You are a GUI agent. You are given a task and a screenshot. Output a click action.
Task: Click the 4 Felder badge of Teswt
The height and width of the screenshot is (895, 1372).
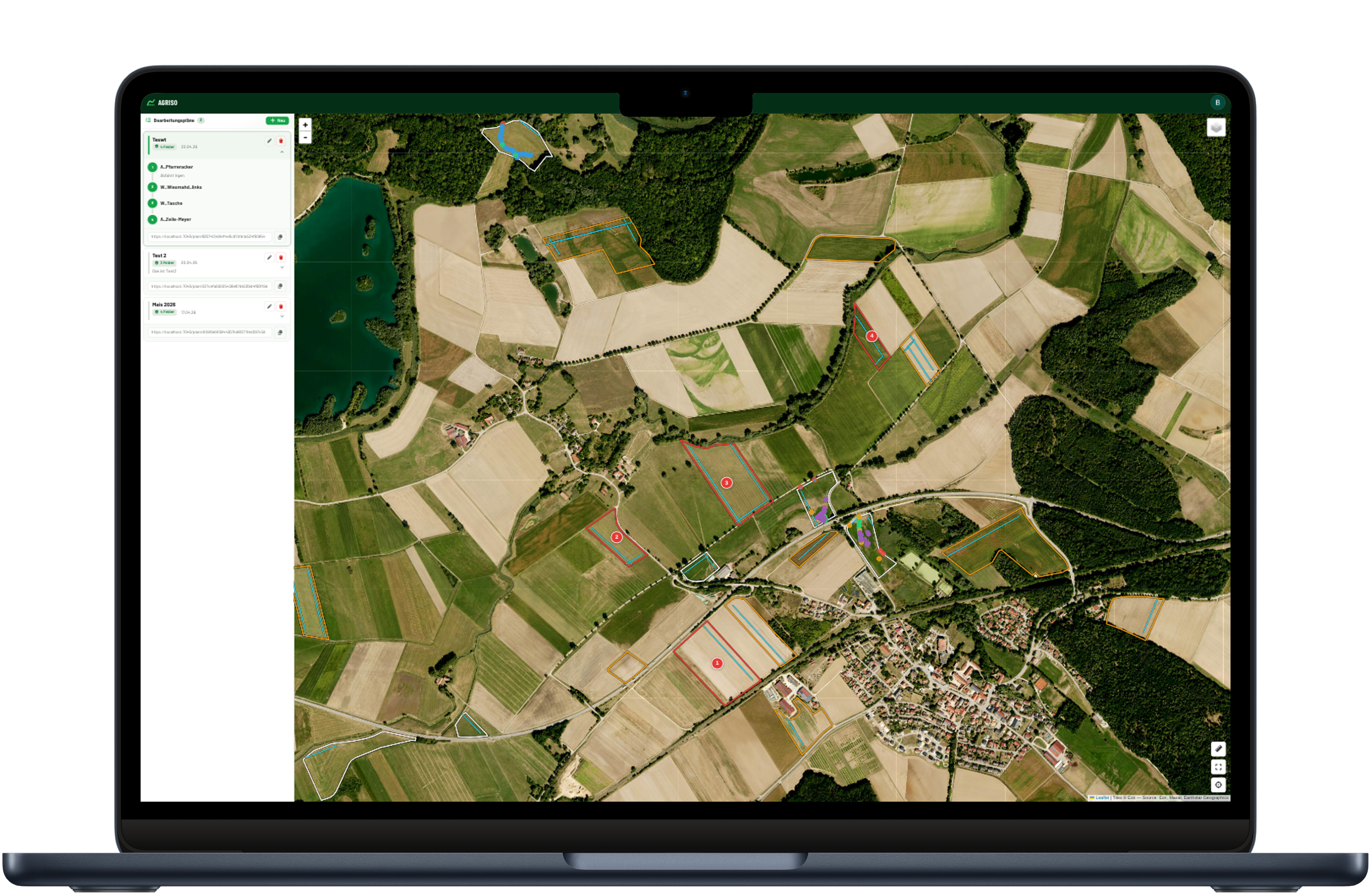click(x=165, y=147)
